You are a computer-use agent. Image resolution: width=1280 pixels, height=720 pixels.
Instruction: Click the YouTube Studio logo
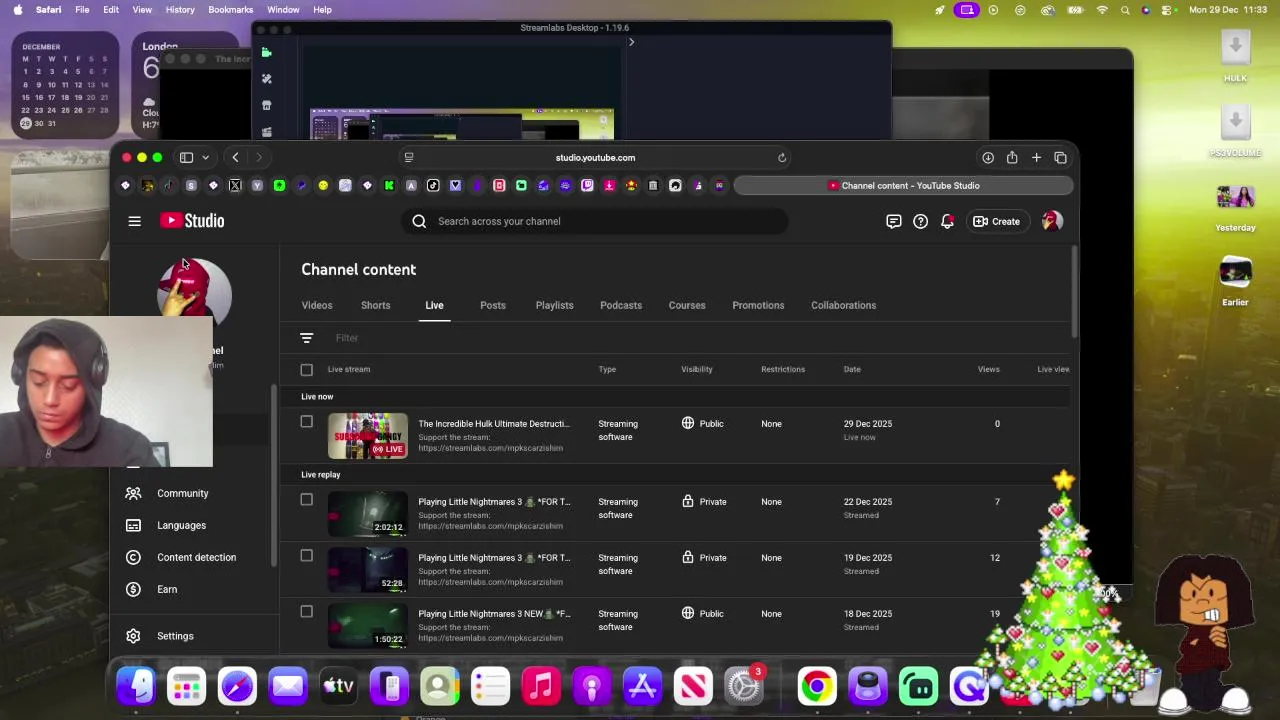(x=192, y=221)
